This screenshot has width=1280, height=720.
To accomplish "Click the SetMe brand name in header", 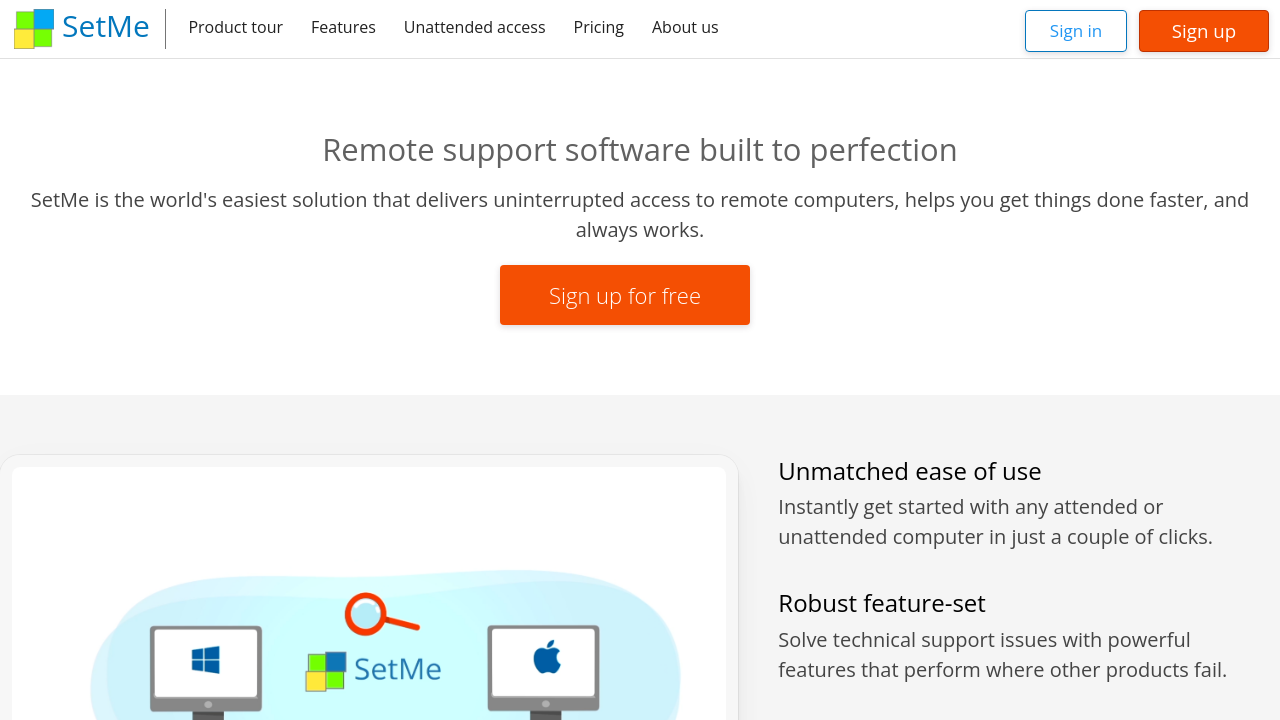I will [105, 27].
